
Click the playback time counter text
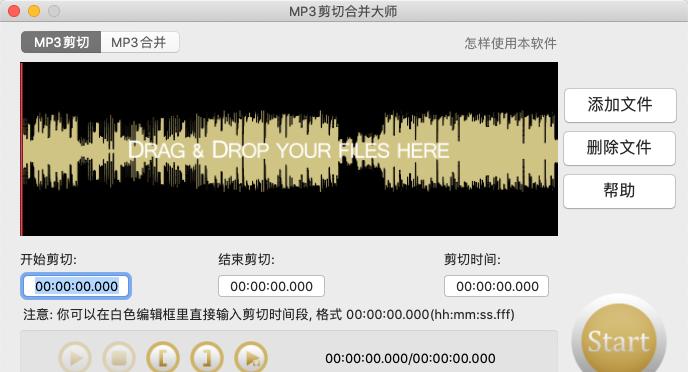[x=410, y=358]
